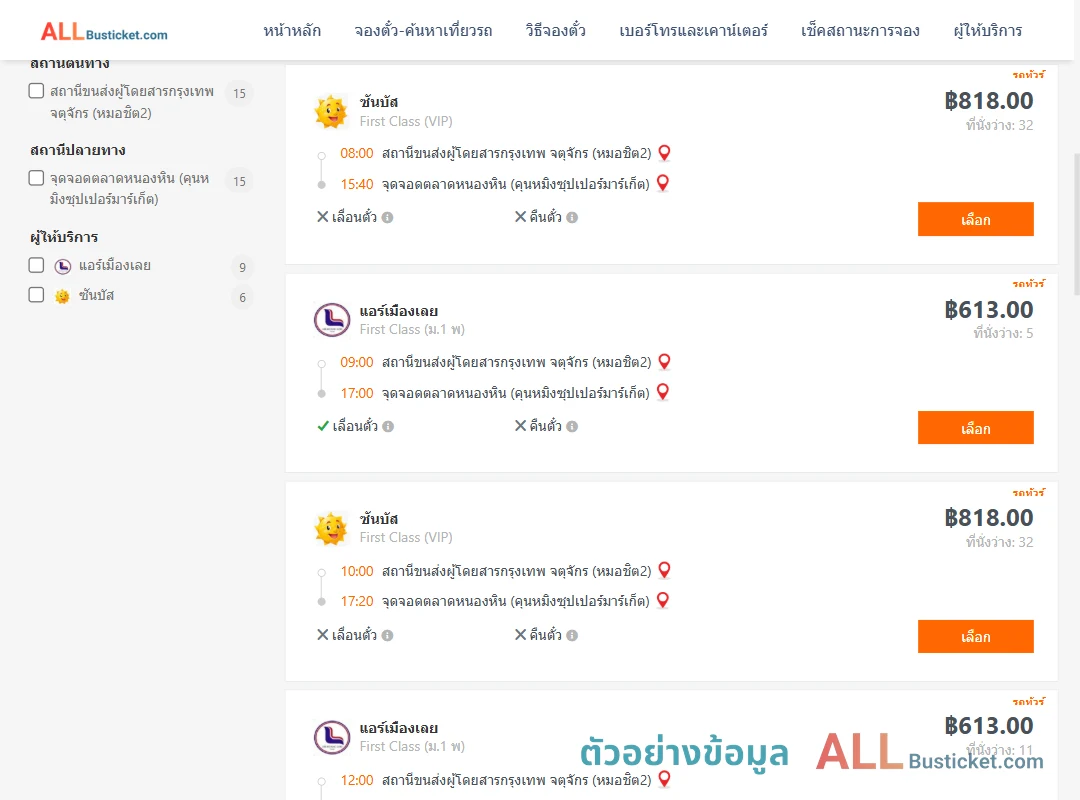Open info icon beside คืนตั๋ว on 10:00 trip
The height and width of the screenshot is (800, 1080).
point(572,635)
